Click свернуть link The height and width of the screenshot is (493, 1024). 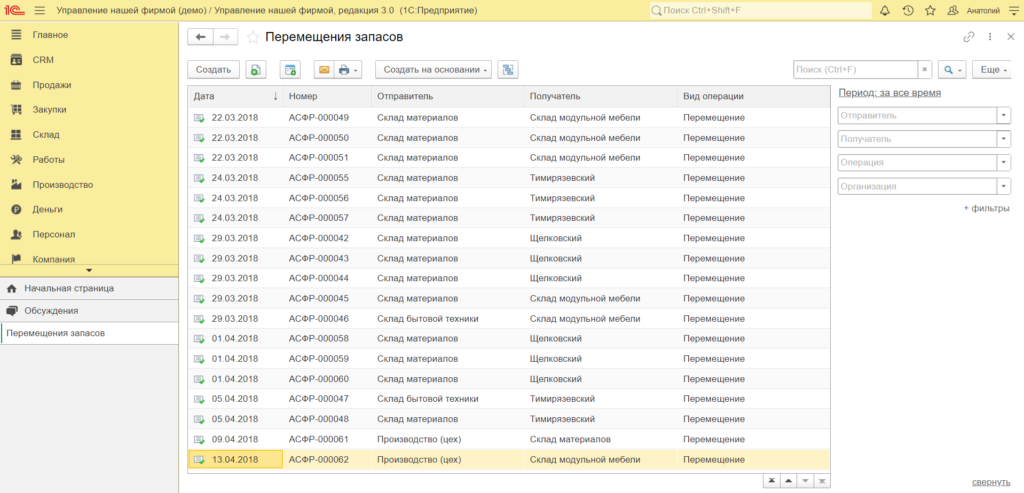991,482
